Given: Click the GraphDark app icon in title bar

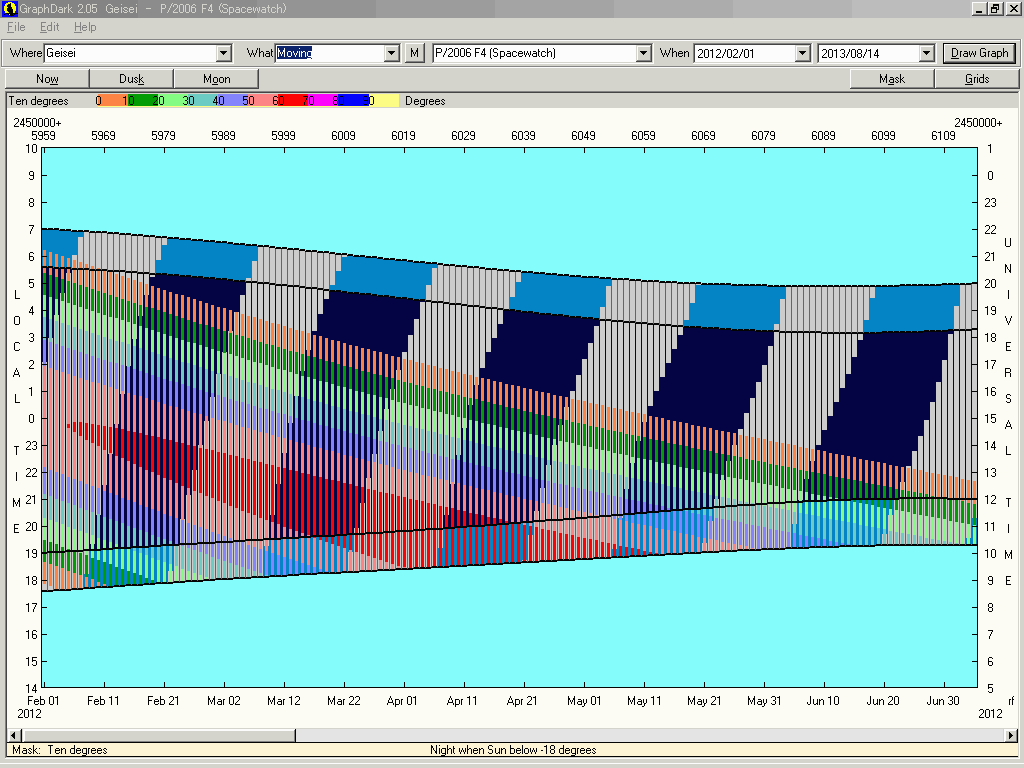Looking at the screenshot, I should 9,8.
